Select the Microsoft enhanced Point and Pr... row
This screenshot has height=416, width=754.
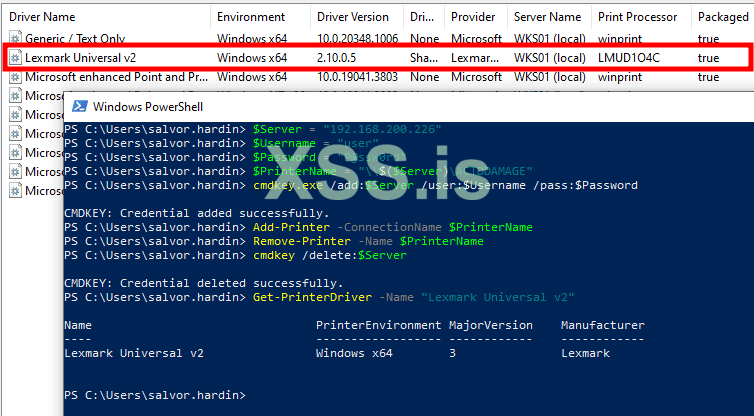pyautogui.click(x=377, y=77)
